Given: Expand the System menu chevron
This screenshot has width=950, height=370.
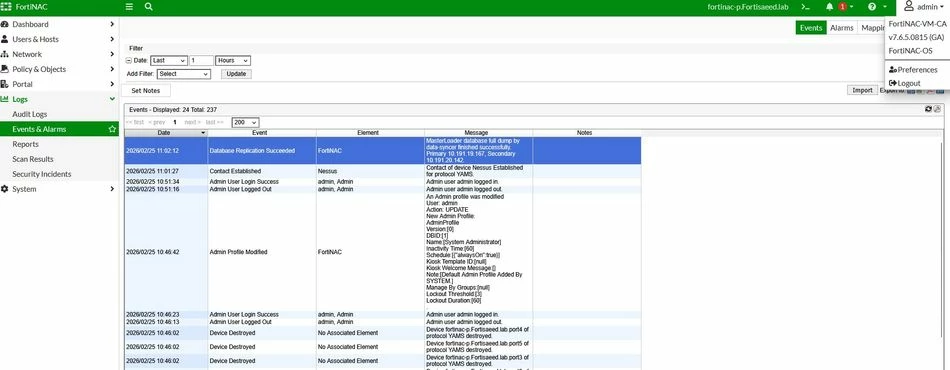Looking at the screenshot, I should pyautogui.click(x=112, y=189).
